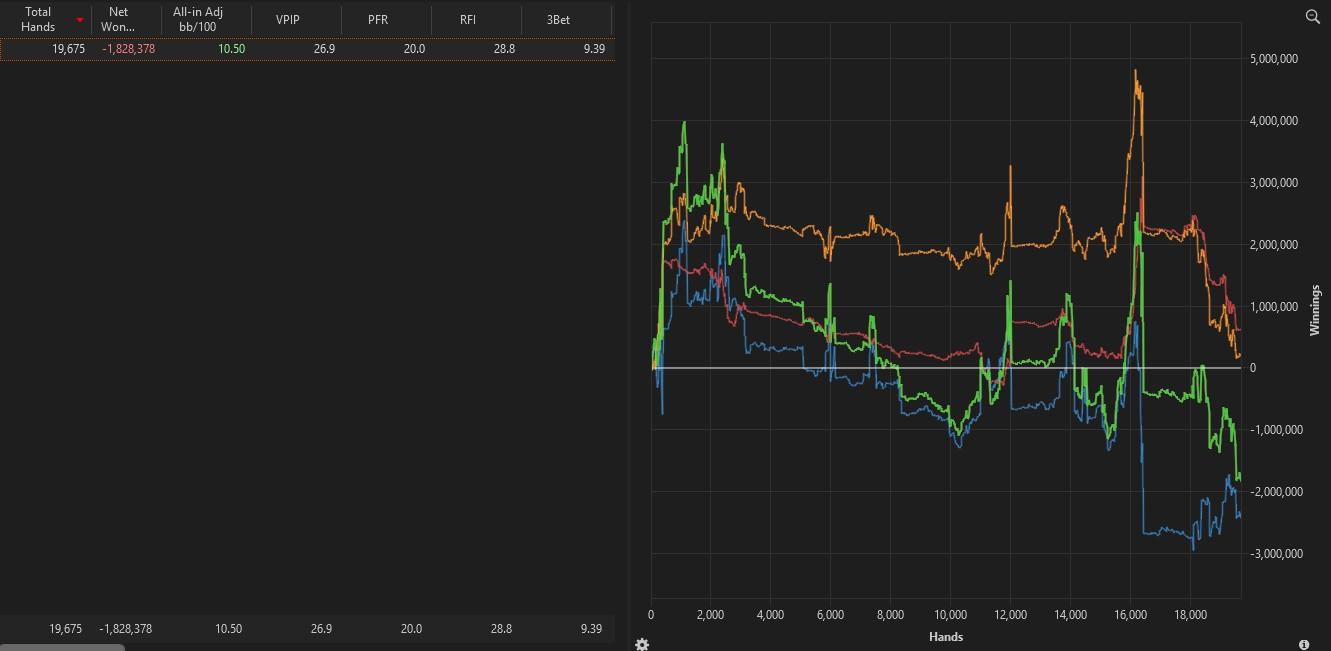
Task: Click the green 10.50 bb/100 value
Action: (231, 48)
